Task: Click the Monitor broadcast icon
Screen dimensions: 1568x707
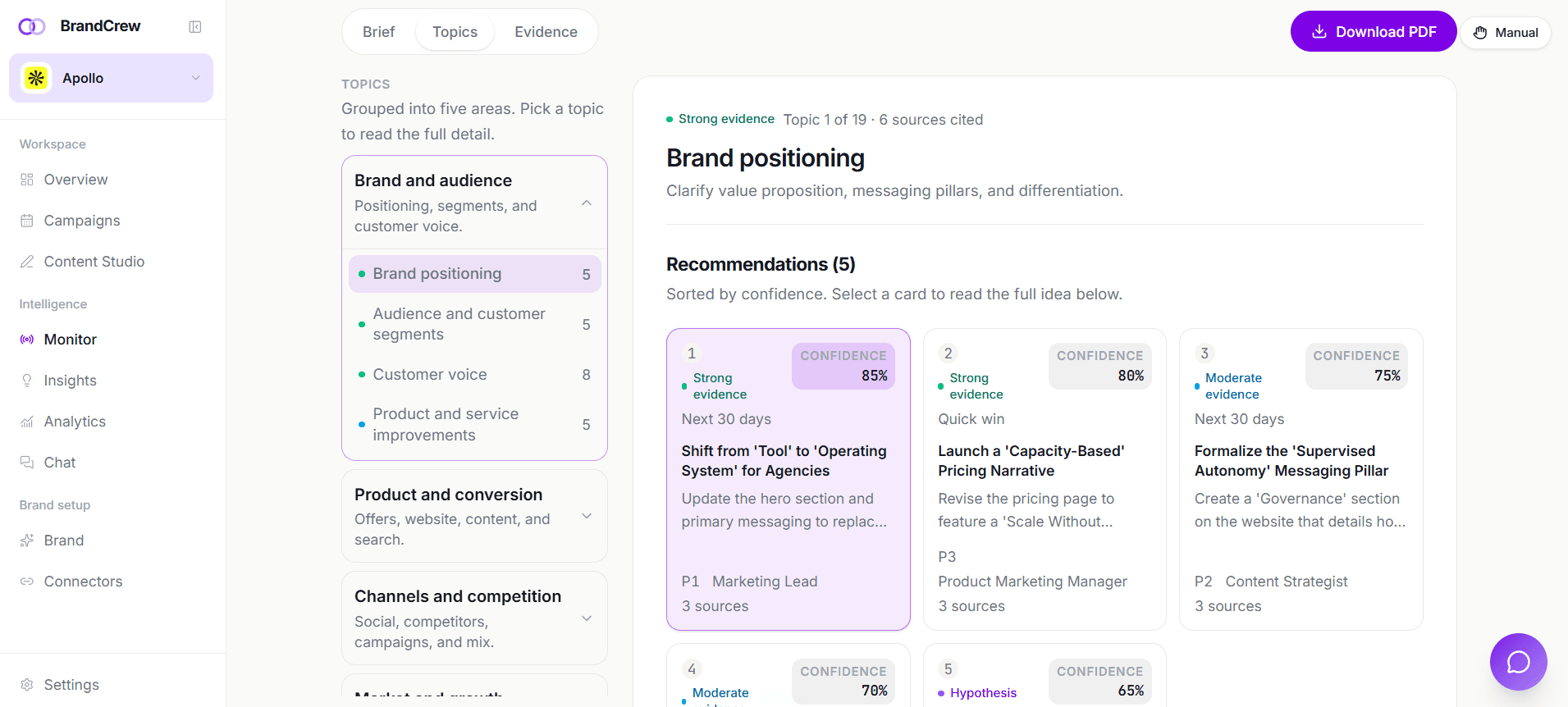Action: click(x=27, y=340)
